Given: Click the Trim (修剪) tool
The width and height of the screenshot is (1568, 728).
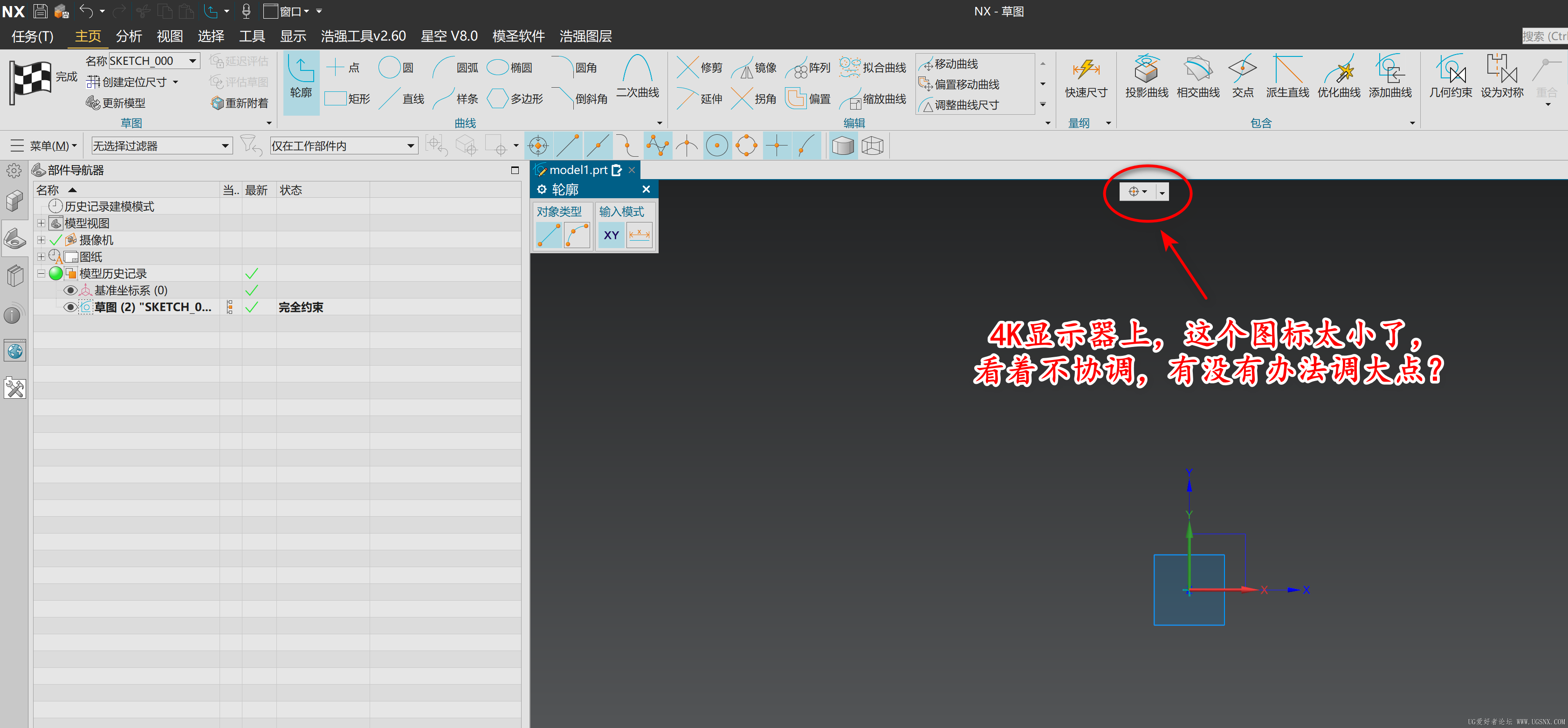Looking at the screenshot, I should [x=699, y=67].
